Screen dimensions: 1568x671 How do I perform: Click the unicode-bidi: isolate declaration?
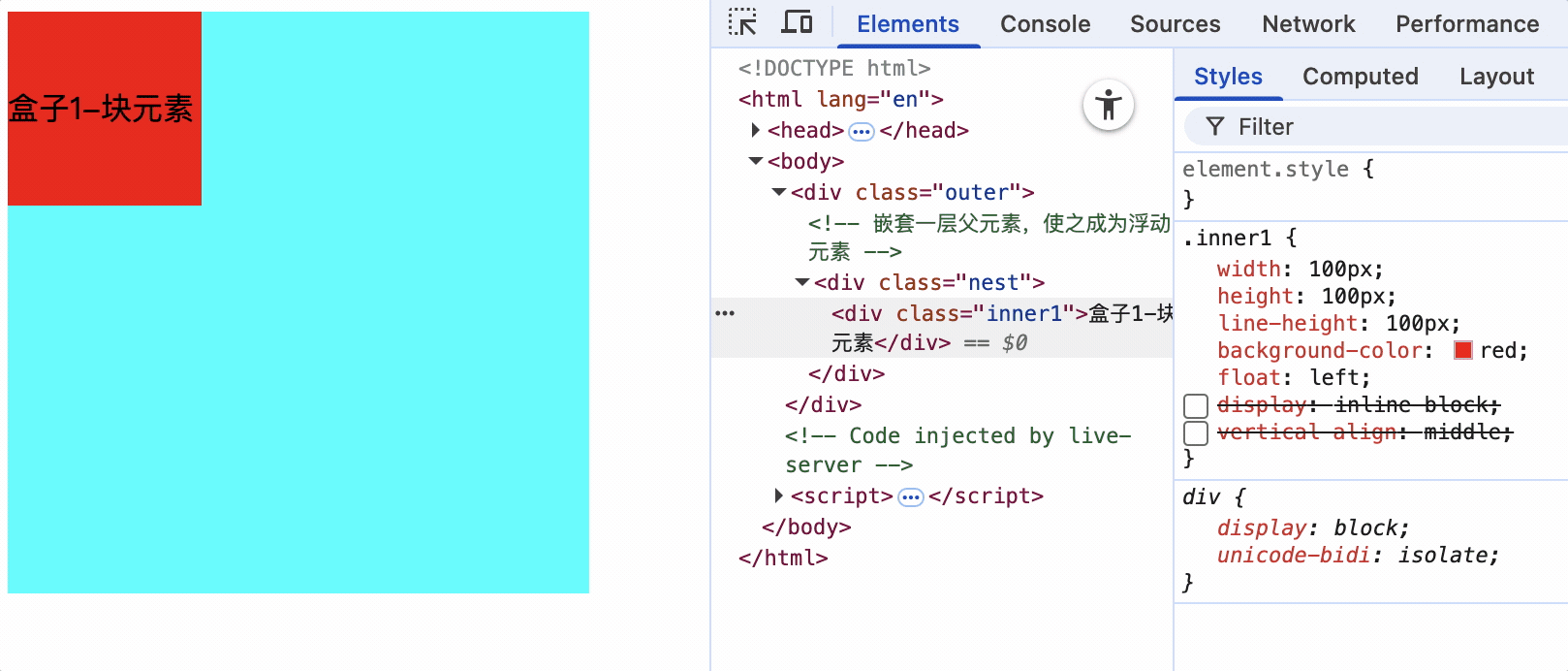[1358, 556]
